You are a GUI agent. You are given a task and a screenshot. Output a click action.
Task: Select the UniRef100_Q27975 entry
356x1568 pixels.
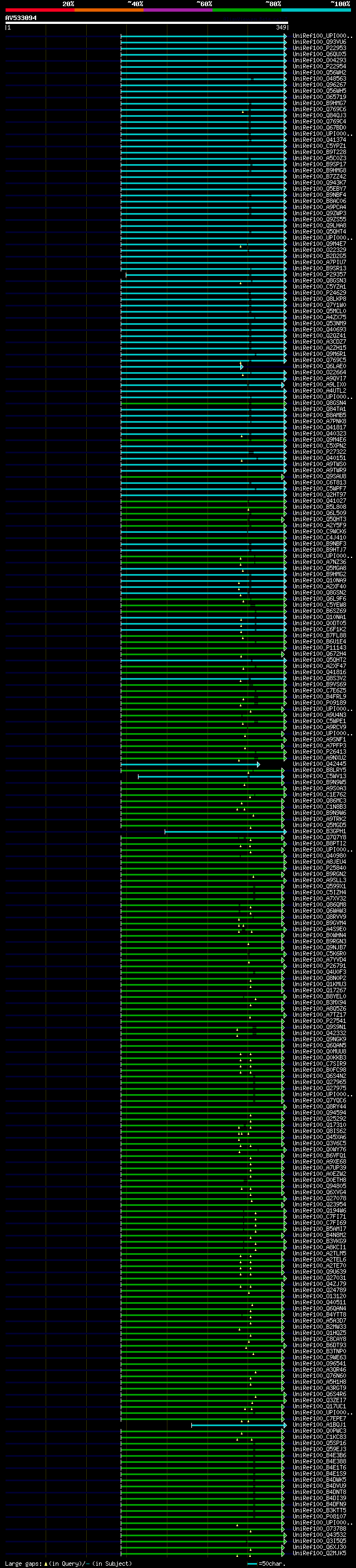tap(319, 1089)
